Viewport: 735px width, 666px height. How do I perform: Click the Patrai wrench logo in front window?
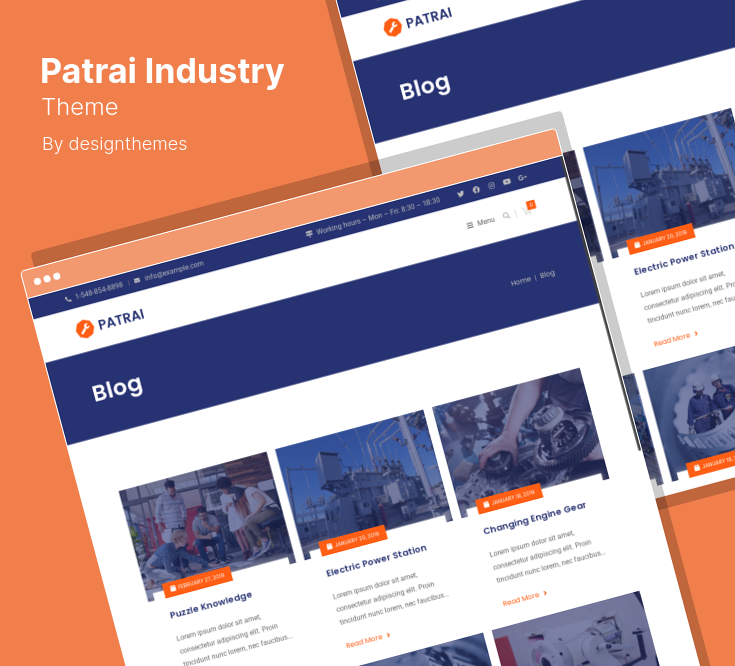click(x=85, y=329)
